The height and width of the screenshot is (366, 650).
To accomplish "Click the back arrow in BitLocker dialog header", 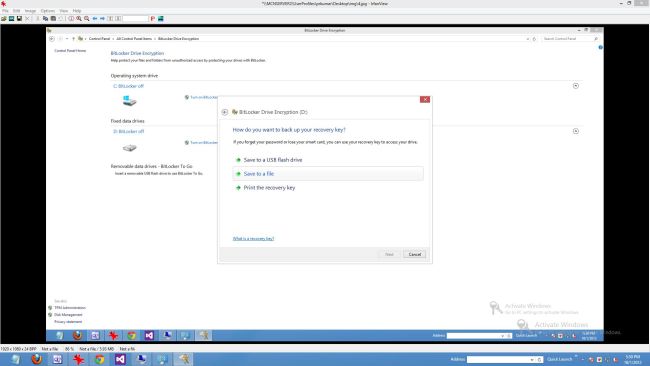I will (225, 112).
